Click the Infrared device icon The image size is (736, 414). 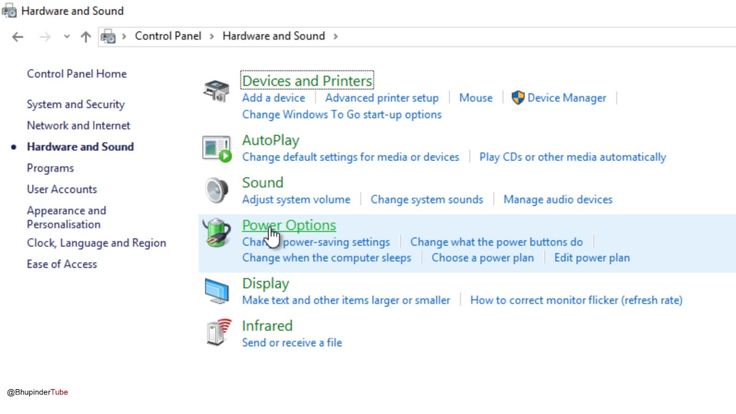pos(219,332)
